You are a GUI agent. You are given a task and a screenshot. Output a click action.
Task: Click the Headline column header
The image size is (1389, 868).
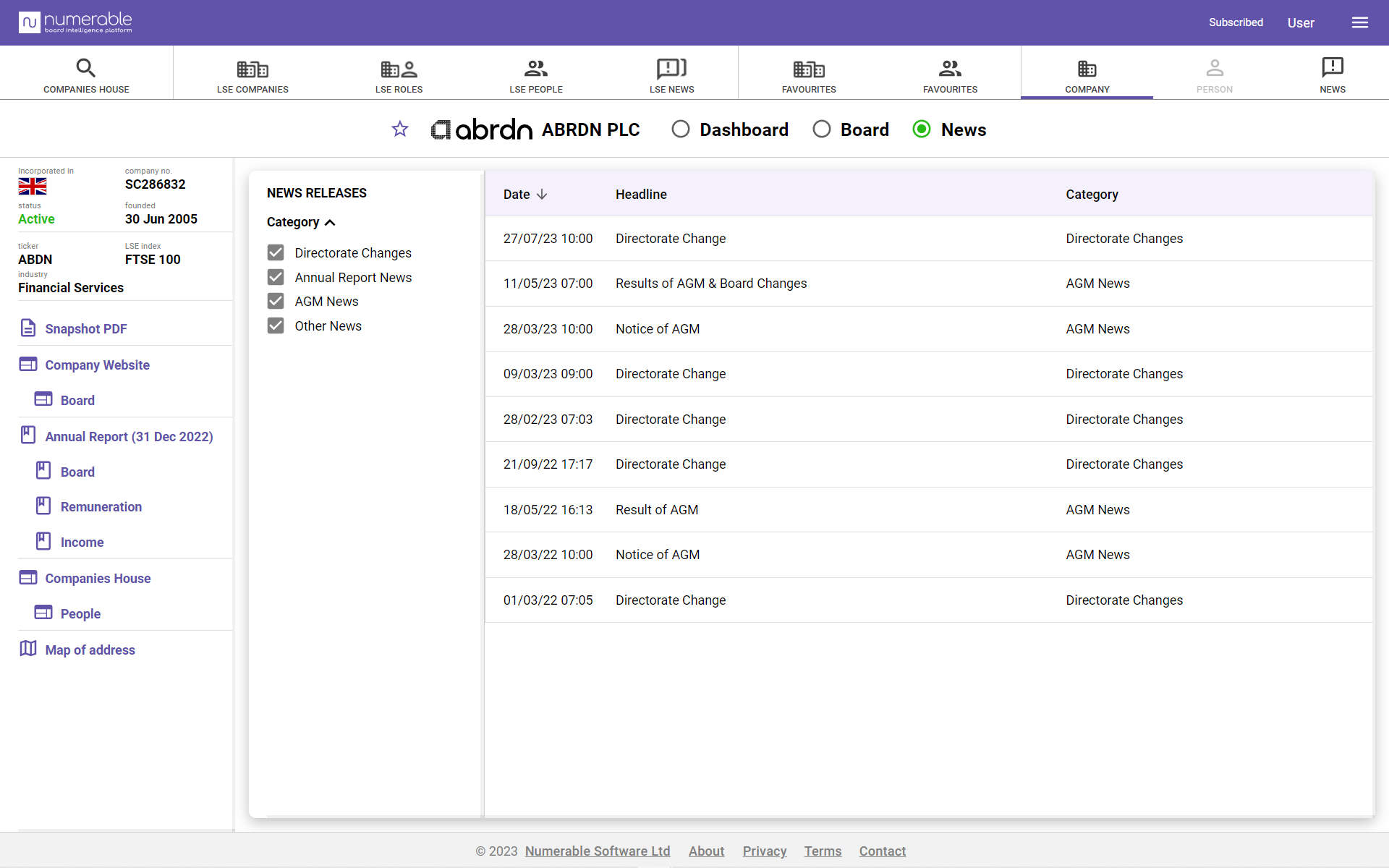pos(641,195)
